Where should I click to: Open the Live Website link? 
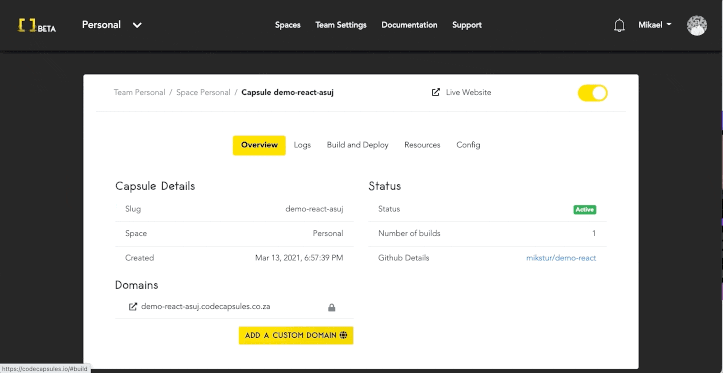click(x=468, y=92)
